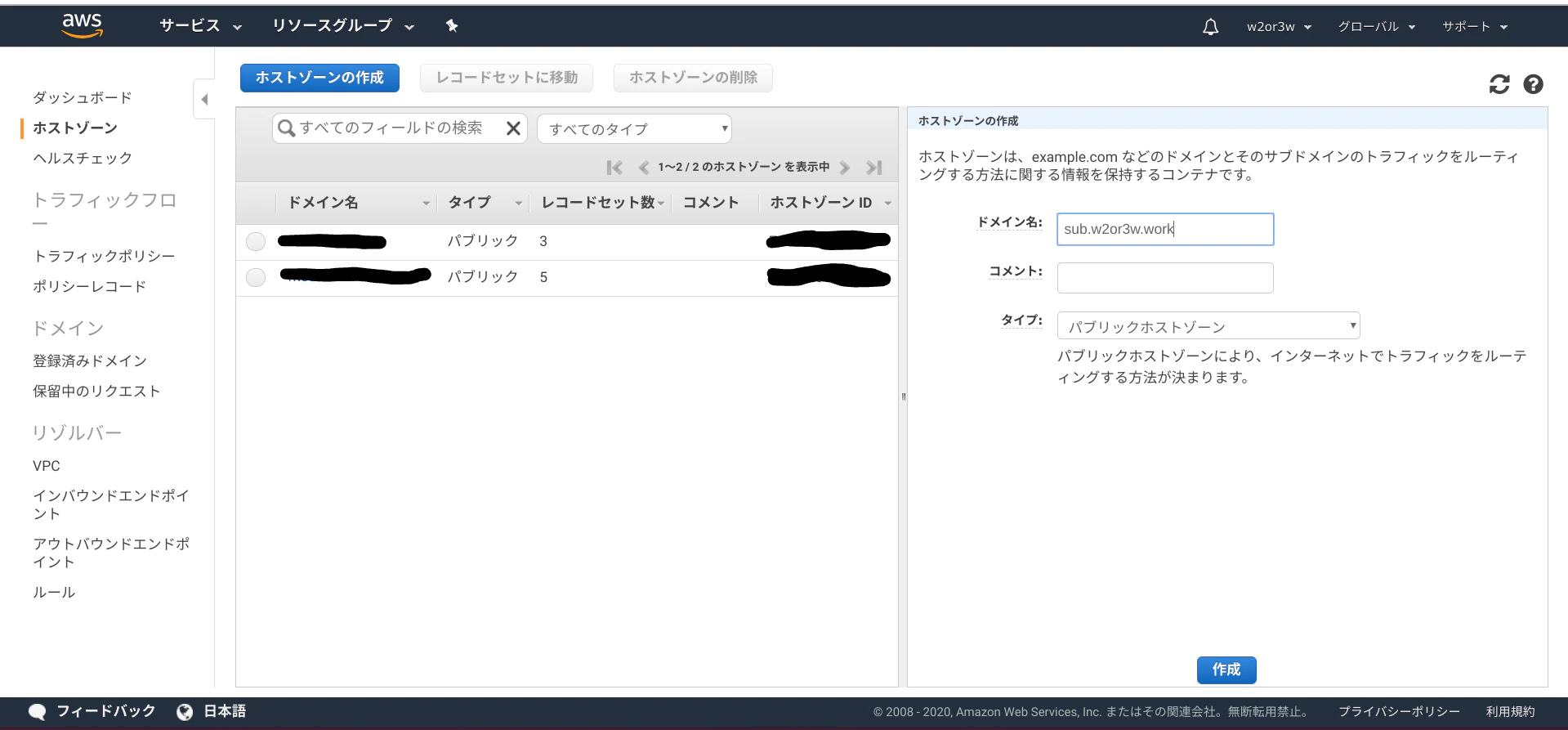Open 保留中のリクエスト in sidebar
Screen dimensions: 1568x730
point(96,391)
